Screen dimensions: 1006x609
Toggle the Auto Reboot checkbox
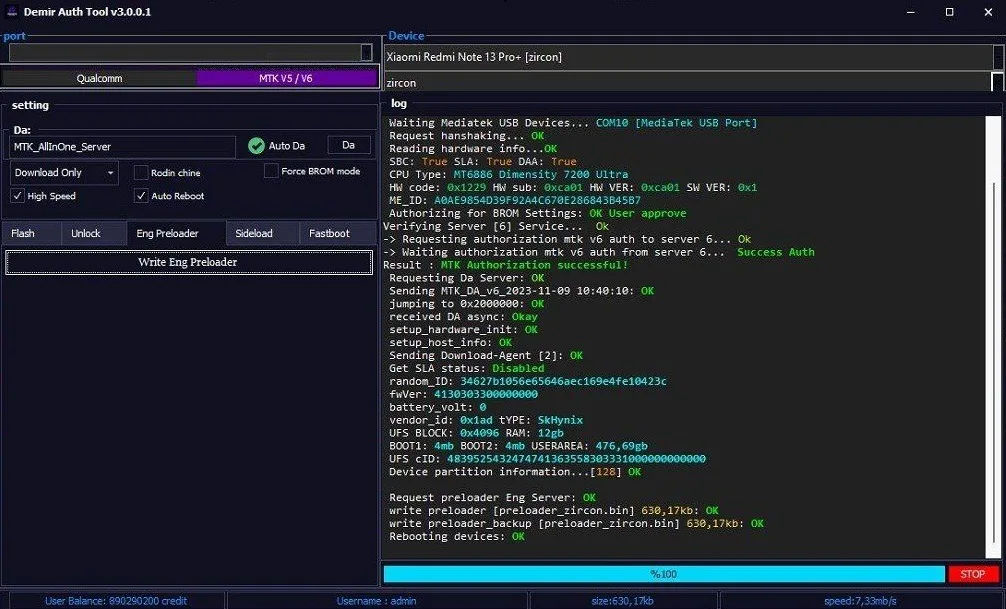tap(141, 196)
